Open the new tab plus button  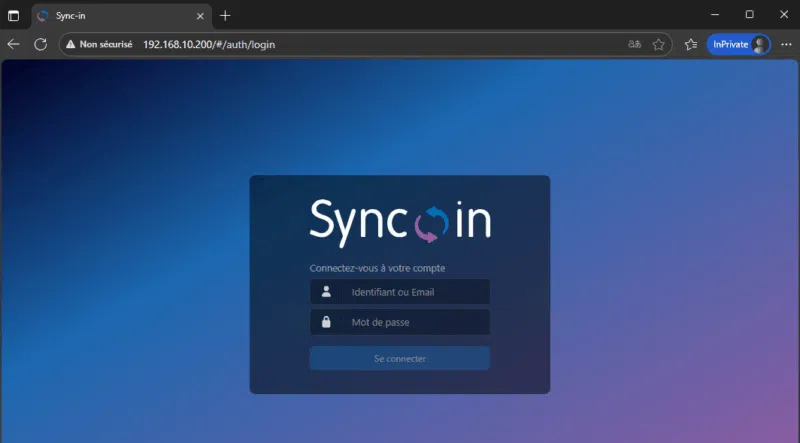225,15
